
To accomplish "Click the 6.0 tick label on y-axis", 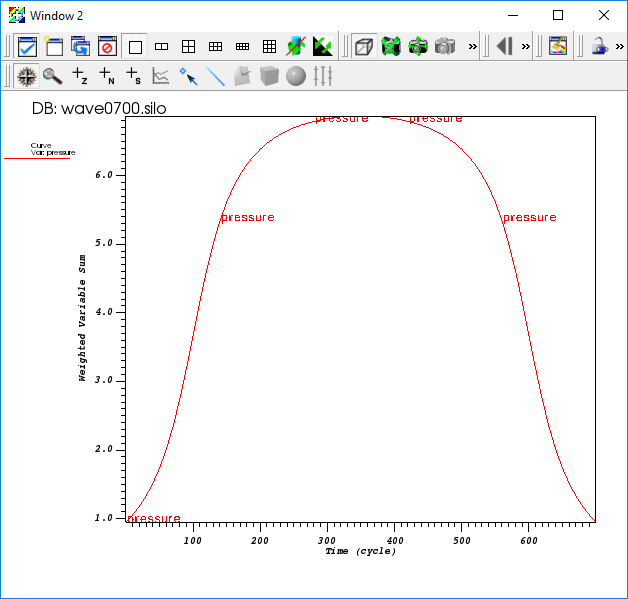I will coord(104,175).
